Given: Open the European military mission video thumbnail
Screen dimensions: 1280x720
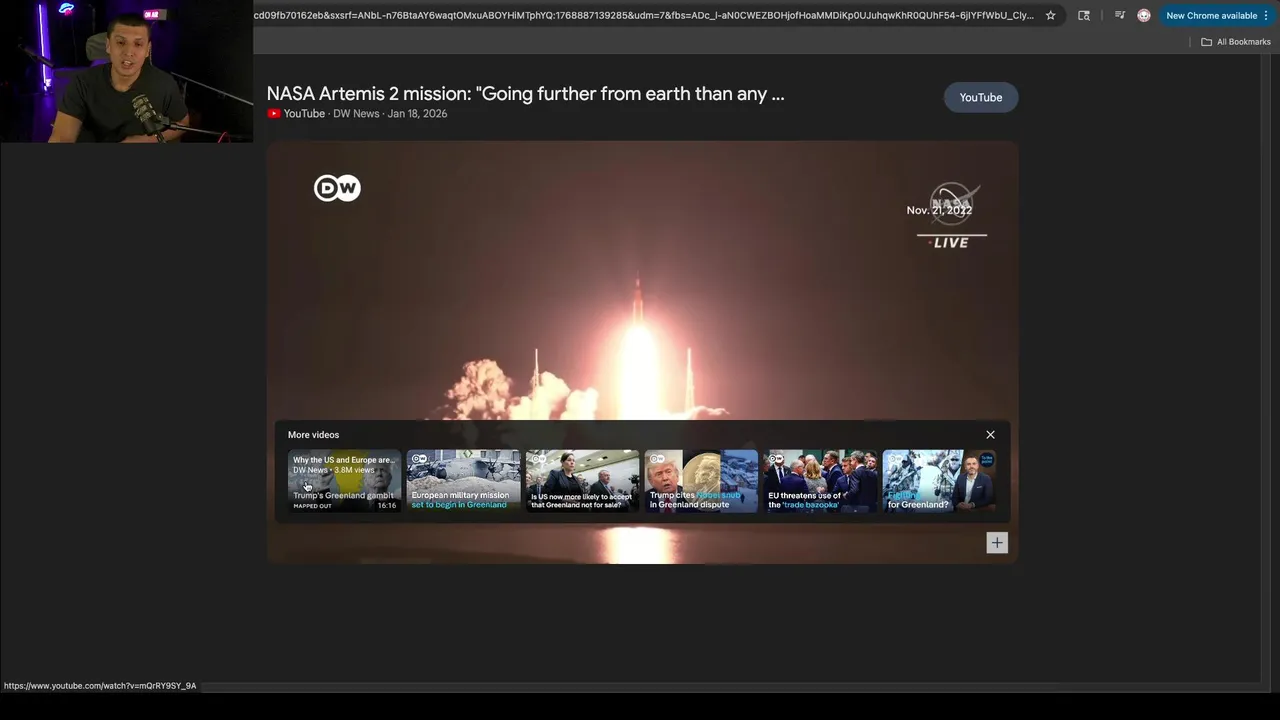Looking at the screenshot, I should coord(463,481).
